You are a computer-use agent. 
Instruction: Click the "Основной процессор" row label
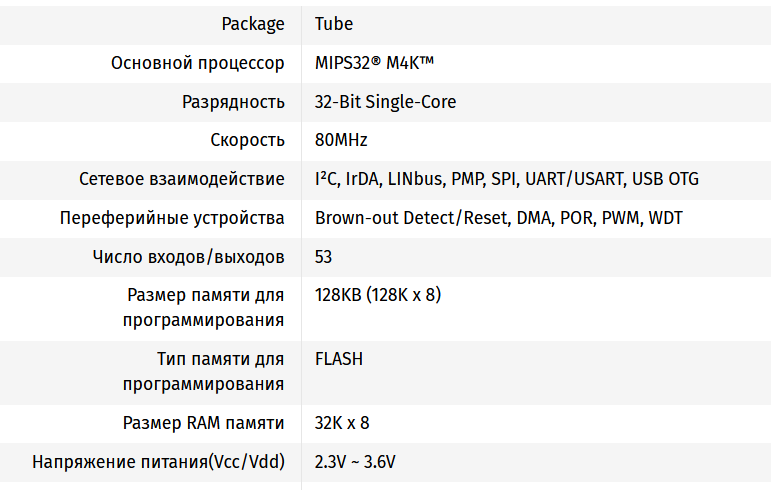coord(198,63)
